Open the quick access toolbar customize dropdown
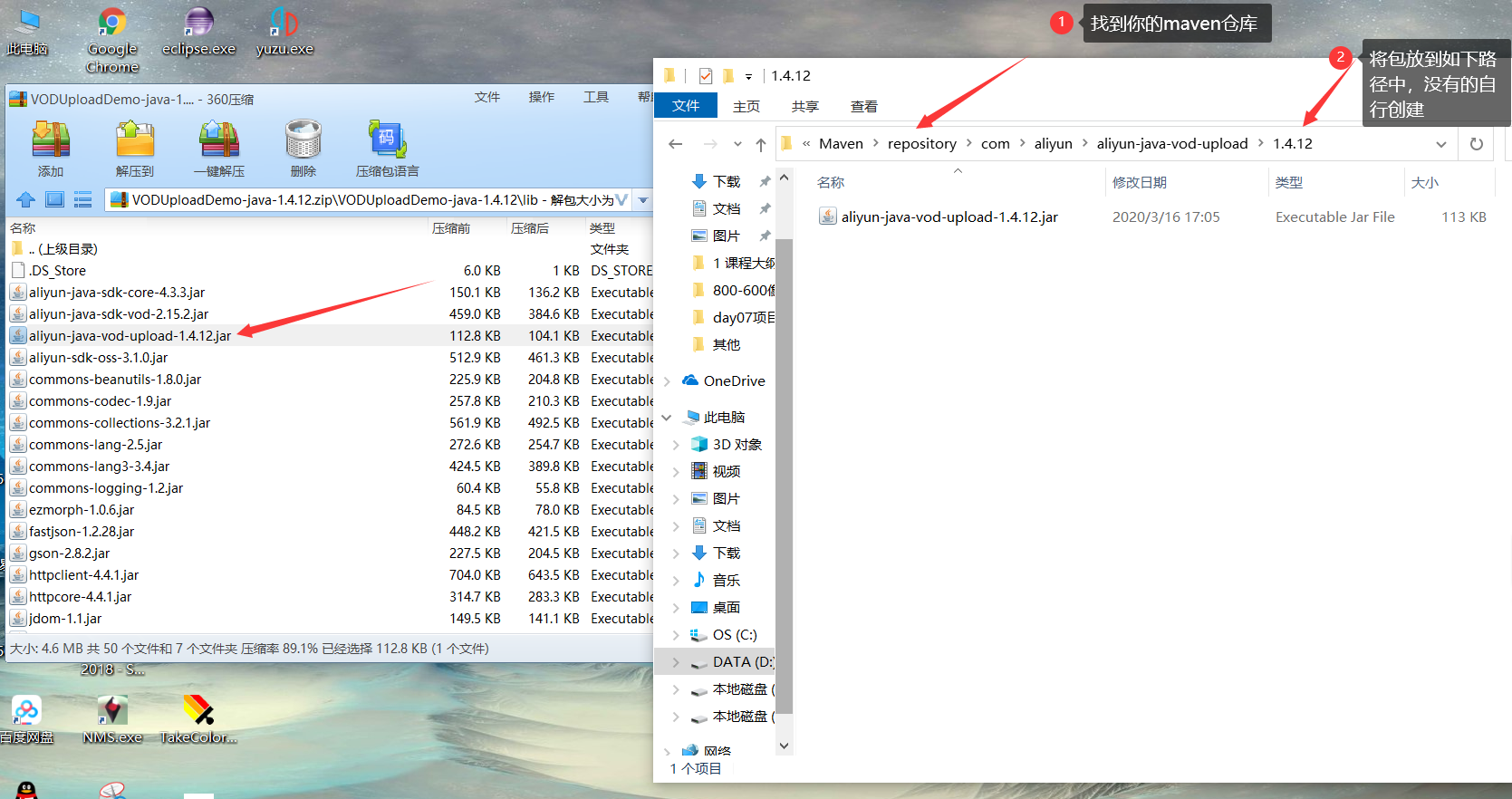Screen dimensions: 1512x799 point(748,76)
